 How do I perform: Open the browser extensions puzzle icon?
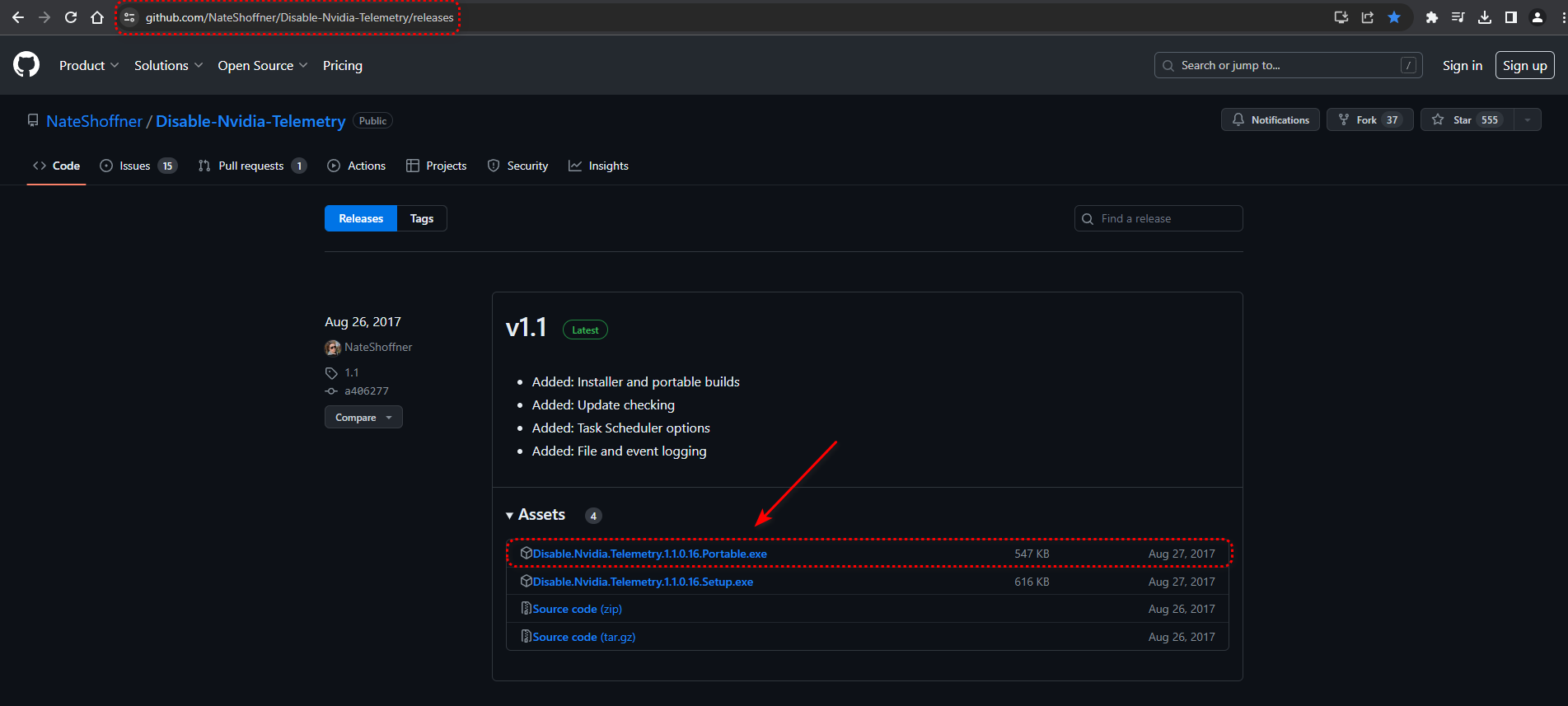pos(1432,17)
